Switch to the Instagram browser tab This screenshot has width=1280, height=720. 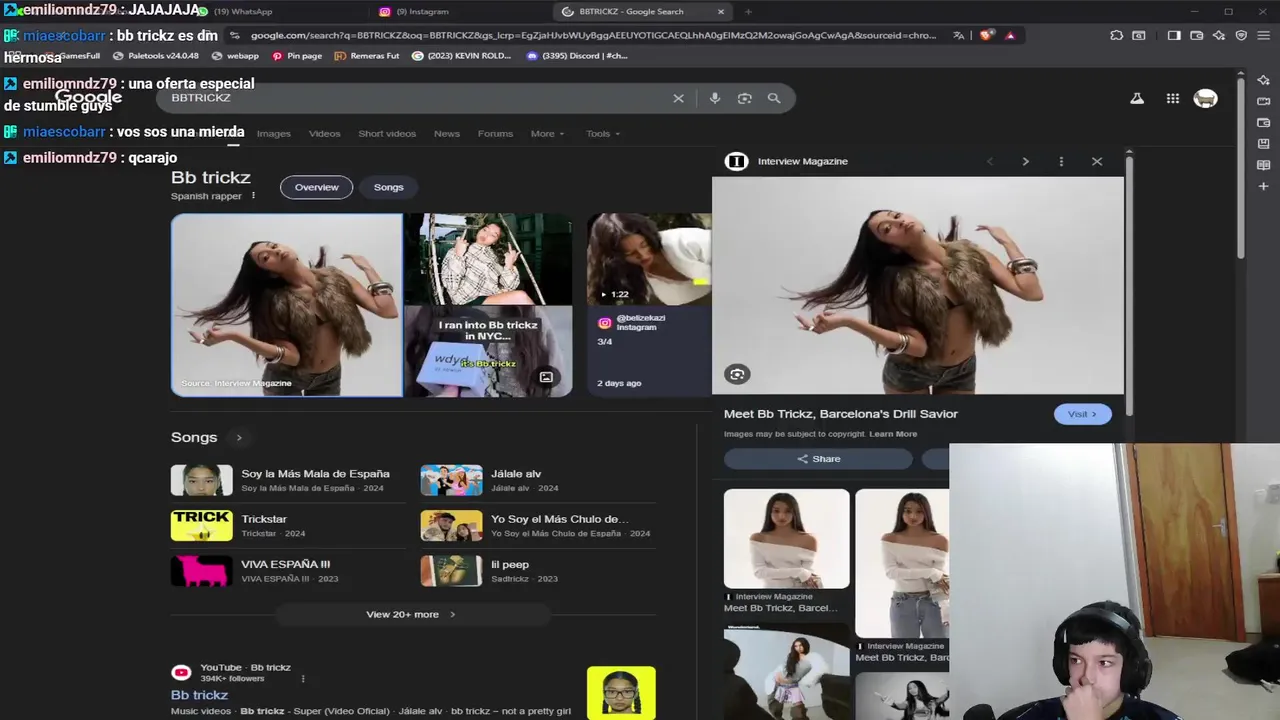click(x=423, y=12)
